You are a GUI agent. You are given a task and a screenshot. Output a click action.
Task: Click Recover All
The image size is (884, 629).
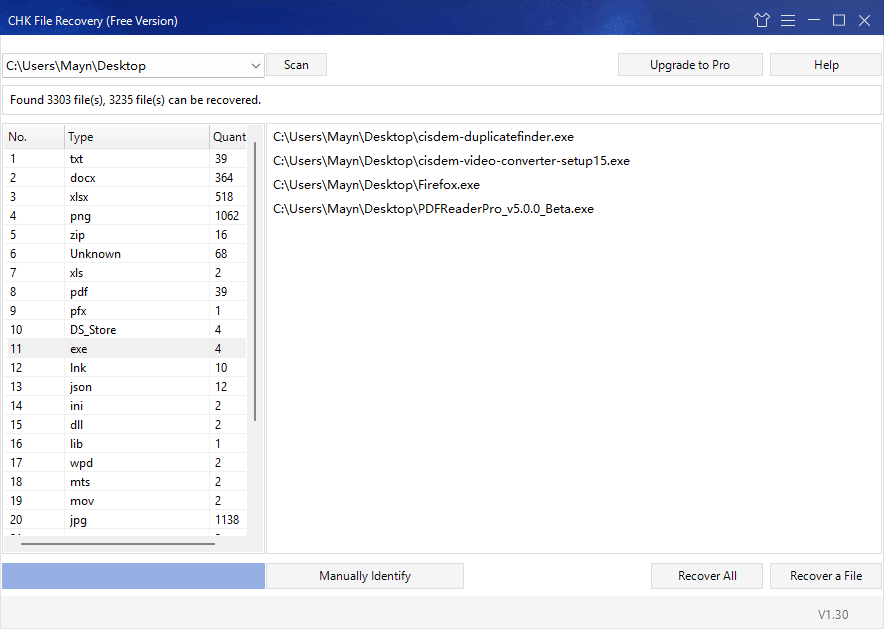coord(706,575)
